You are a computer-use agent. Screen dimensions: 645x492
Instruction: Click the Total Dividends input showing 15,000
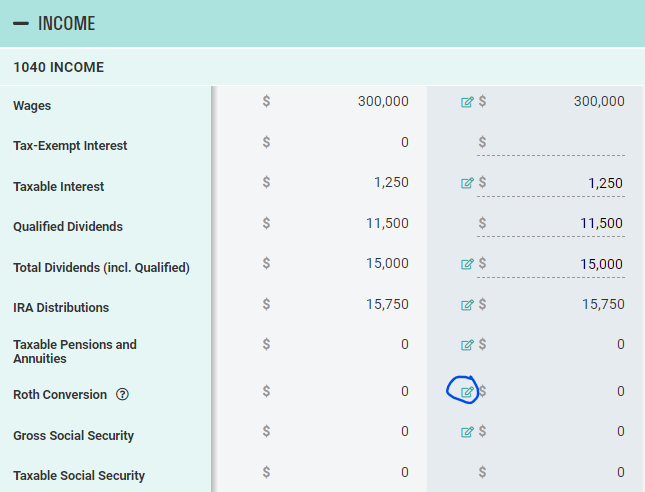[557, 265]
